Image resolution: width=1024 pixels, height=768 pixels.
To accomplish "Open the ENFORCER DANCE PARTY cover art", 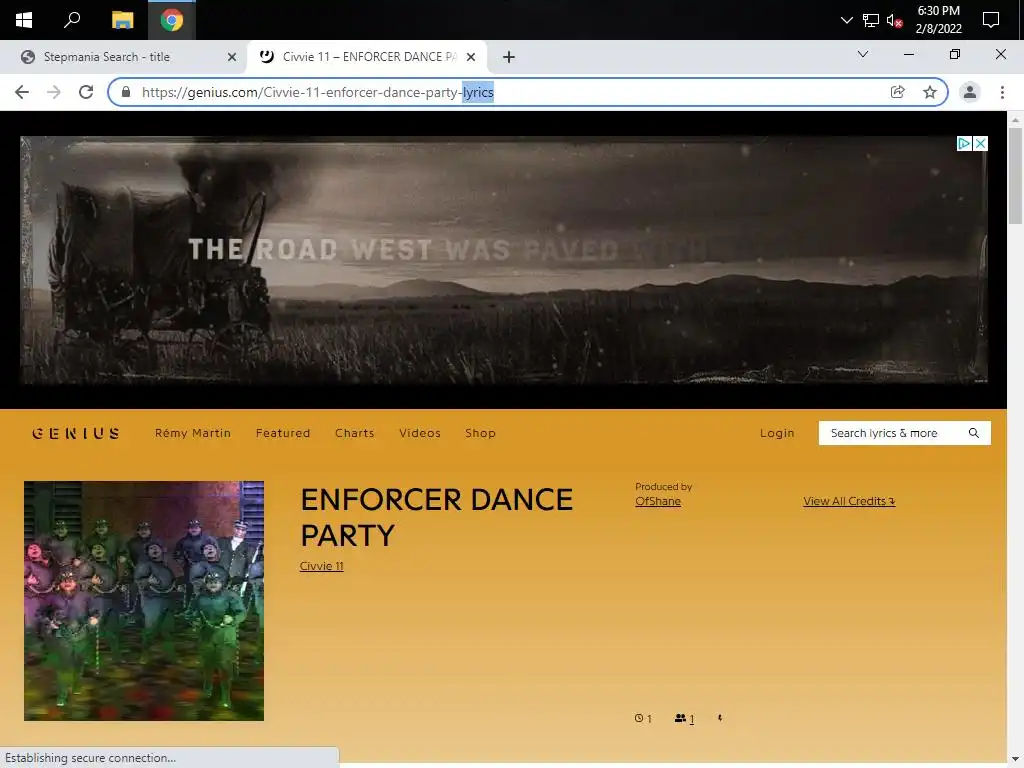I will tap(144, 601).
